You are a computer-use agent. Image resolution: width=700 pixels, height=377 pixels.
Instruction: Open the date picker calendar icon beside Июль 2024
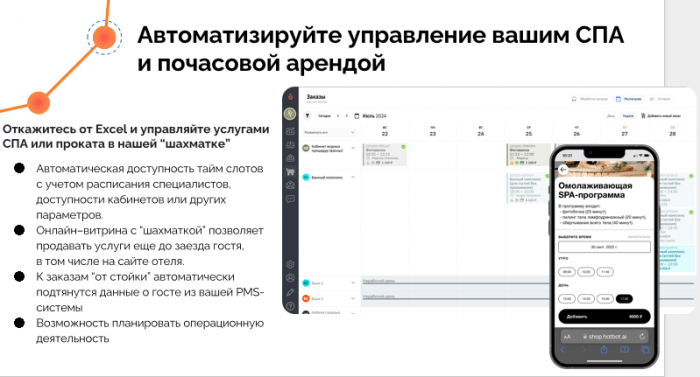point(357,116)
